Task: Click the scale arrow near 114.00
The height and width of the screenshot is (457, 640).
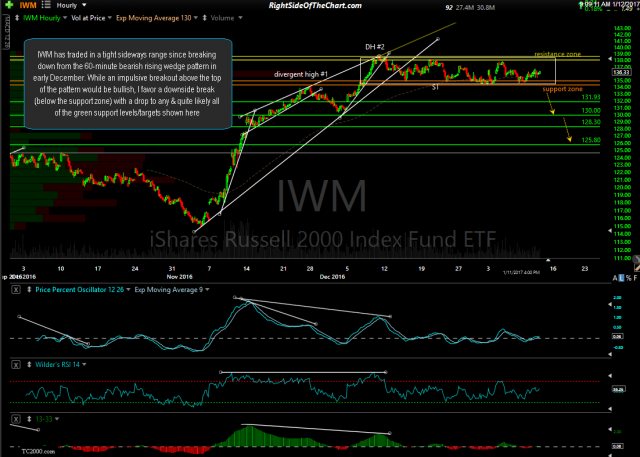Action: pyautogui.click(x=610, y=231)
